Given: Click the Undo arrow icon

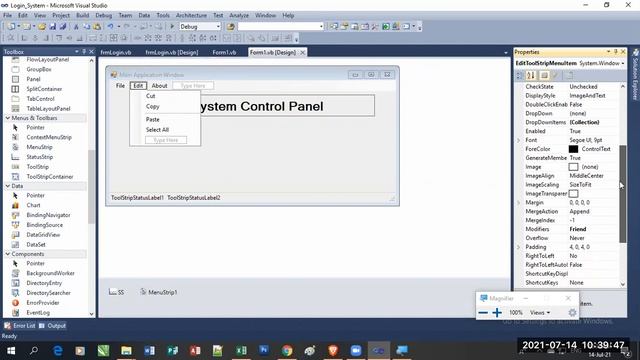Looking at the screenshot, I should coord(110,27).
